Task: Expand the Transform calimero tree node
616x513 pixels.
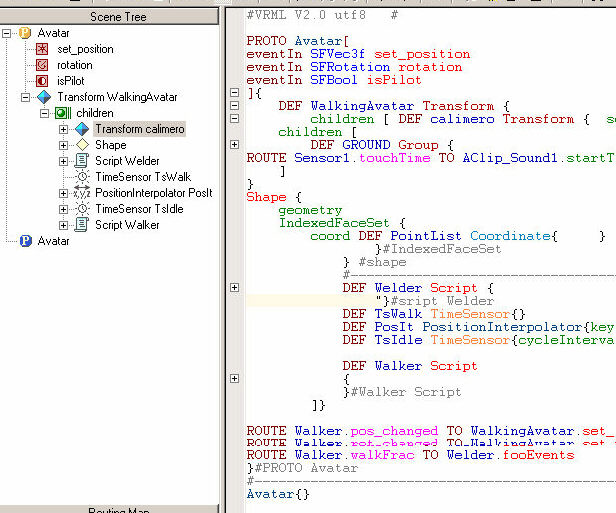Action: pos(63,129)
